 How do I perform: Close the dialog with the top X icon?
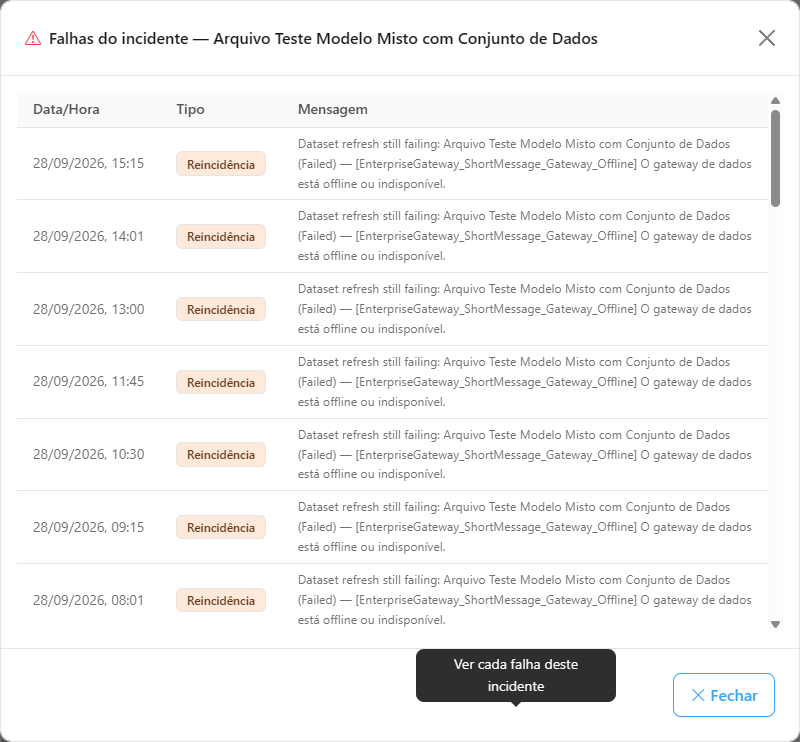[766, 38]
